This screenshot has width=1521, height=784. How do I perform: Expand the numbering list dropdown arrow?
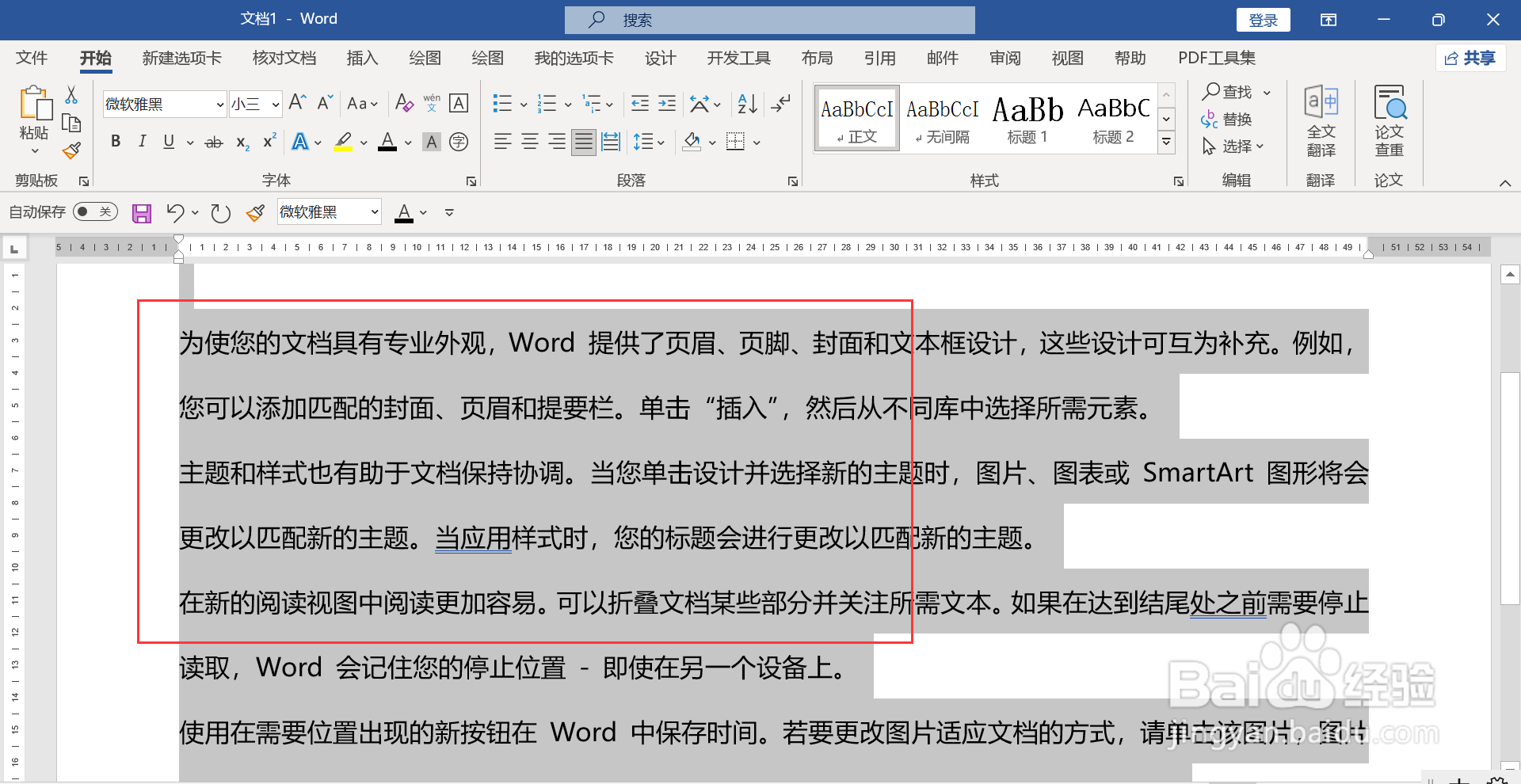568,104
